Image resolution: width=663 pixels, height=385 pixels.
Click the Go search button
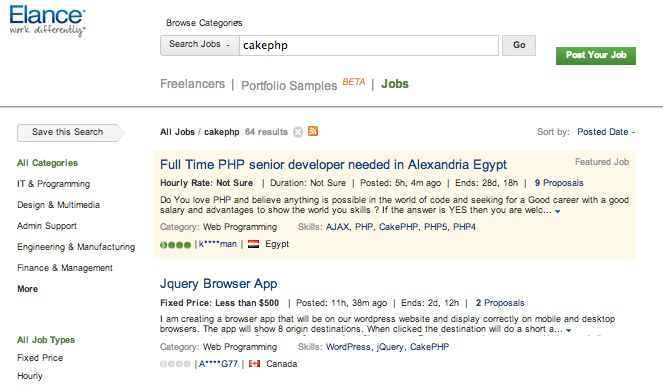pyautogui.click(x=519, y=45)
